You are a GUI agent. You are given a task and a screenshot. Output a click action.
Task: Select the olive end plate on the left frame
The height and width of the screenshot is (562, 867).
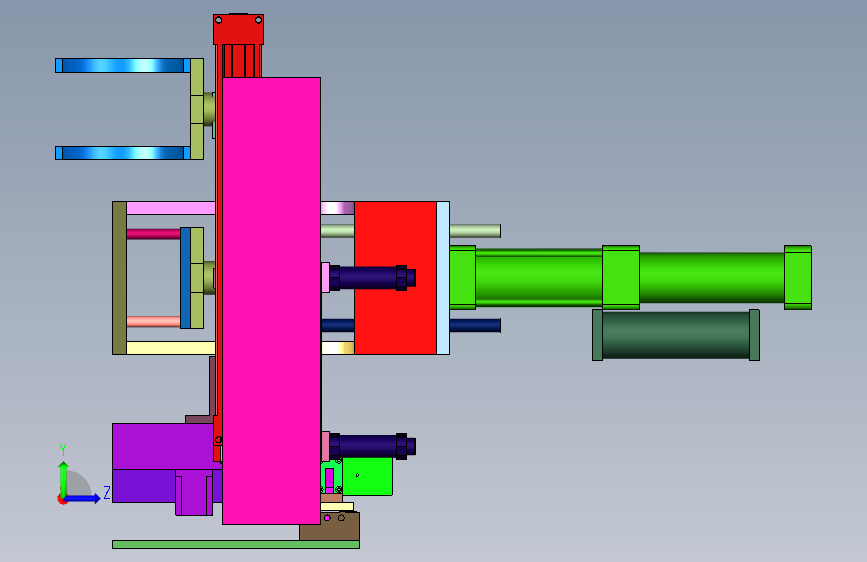click(119, 278)
